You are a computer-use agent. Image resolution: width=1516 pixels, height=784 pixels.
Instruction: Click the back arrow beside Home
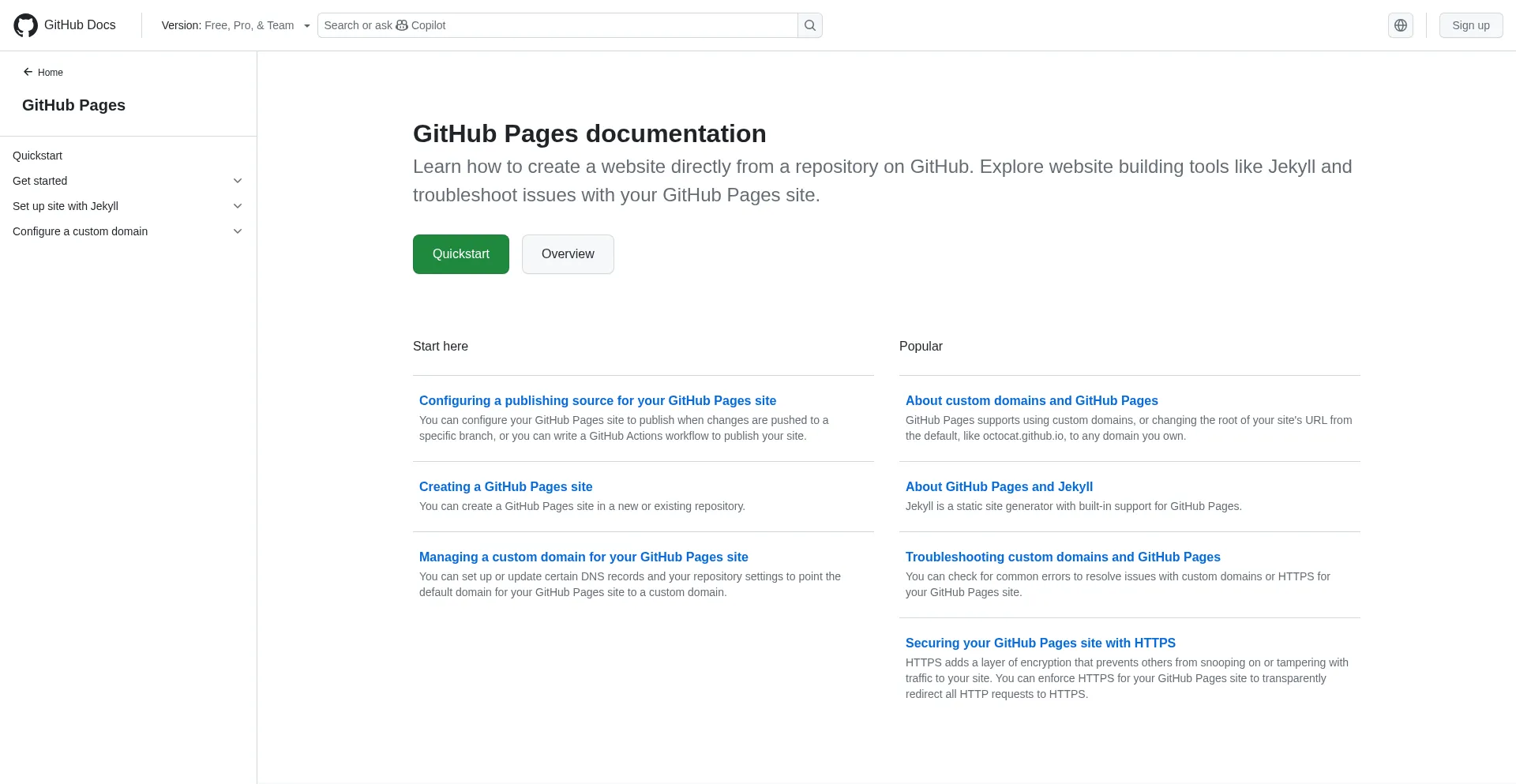pyautogui.click(x=28, y=72)
